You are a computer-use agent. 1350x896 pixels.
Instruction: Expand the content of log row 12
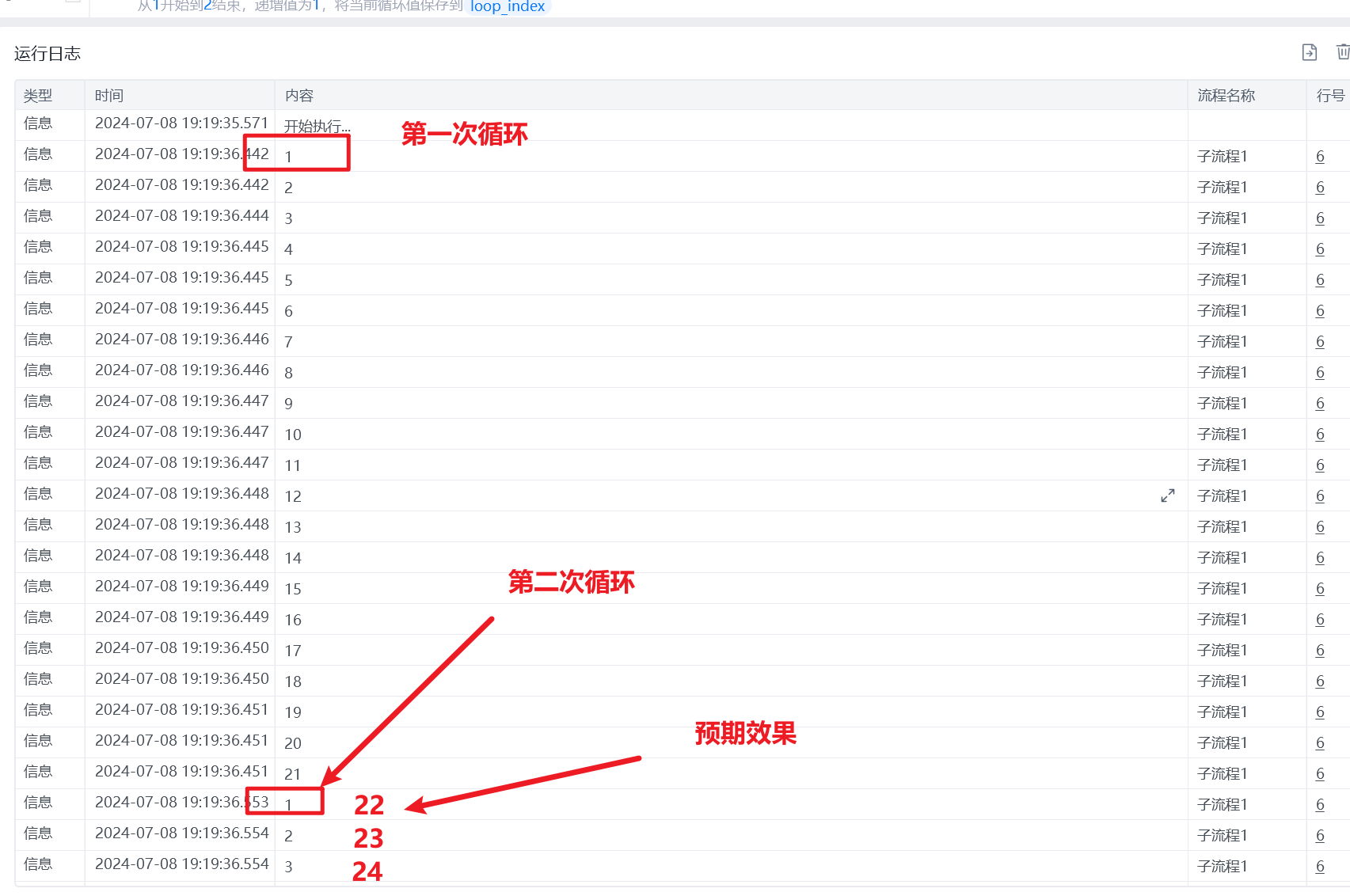tap(1168, 495)
